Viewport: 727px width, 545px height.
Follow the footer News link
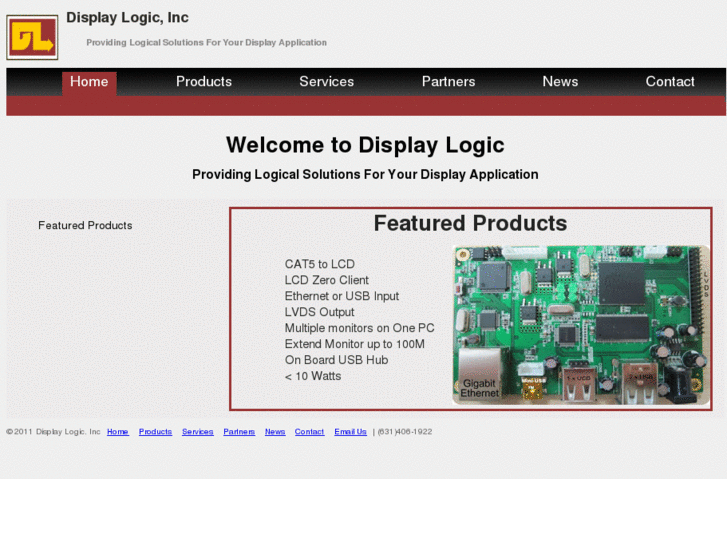[x=275, y=431]
